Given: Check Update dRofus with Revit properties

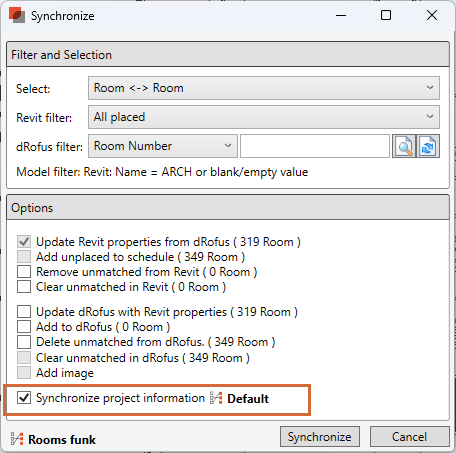Looking at the screenshot, I should tap(24, 312).
